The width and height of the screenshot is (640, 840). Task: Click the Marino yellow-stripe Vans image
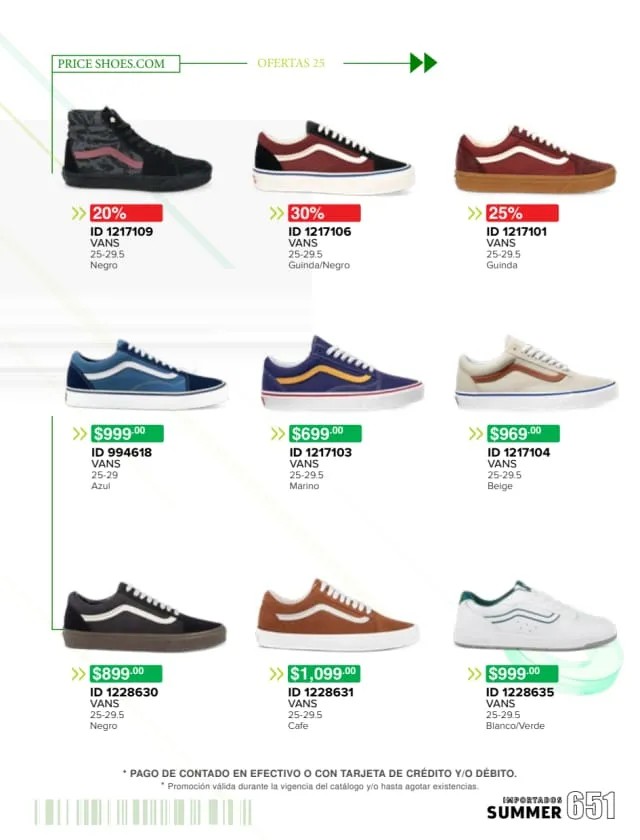point(343,373)
